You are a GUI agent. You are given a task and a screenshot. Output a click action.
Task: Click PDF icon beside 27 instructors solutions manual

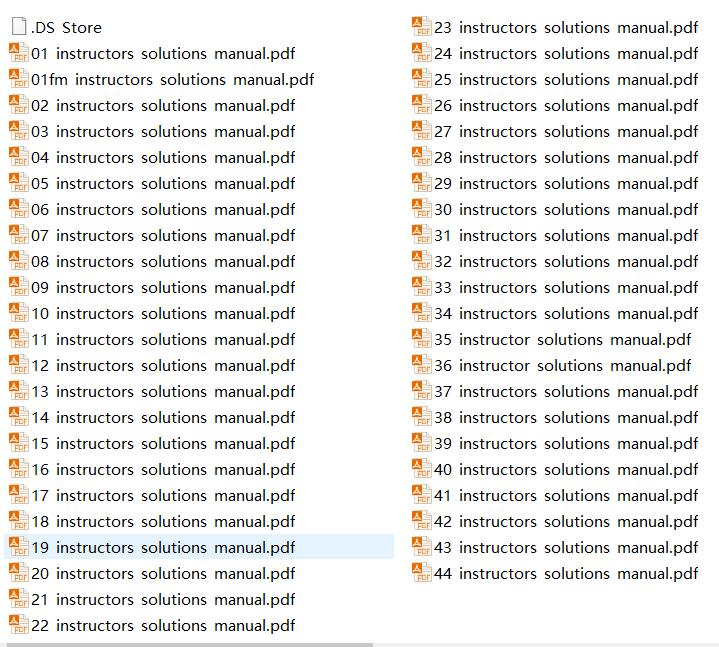422,130
